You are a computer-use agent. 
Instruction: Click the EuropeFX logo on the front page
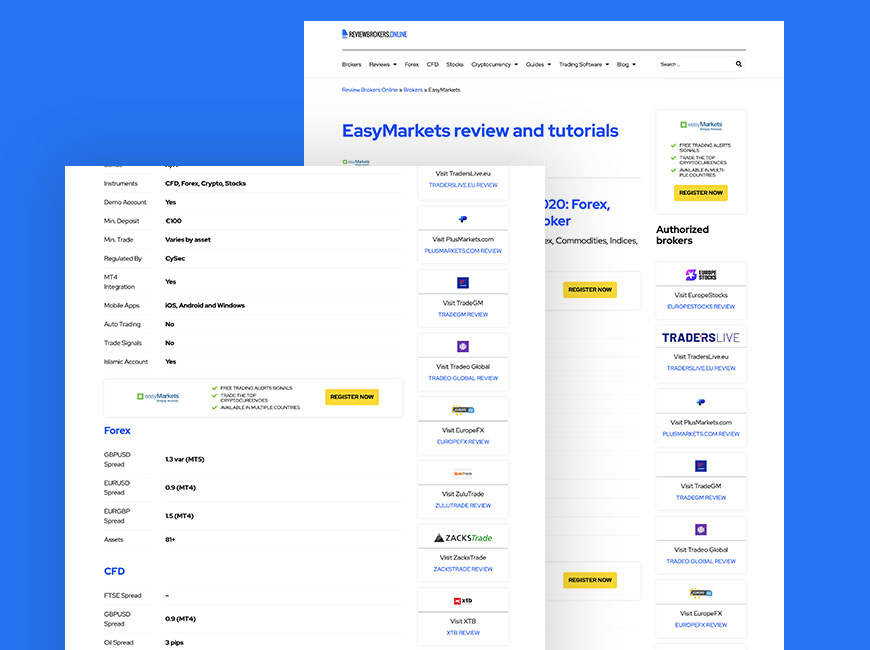[x=463, y=410]
